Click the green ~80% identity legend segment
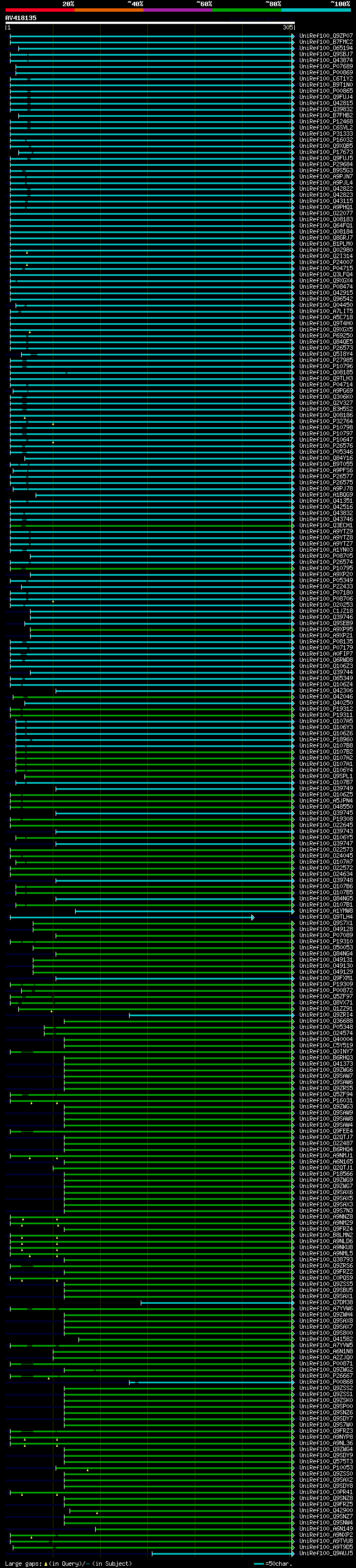 tap(247, 10)
